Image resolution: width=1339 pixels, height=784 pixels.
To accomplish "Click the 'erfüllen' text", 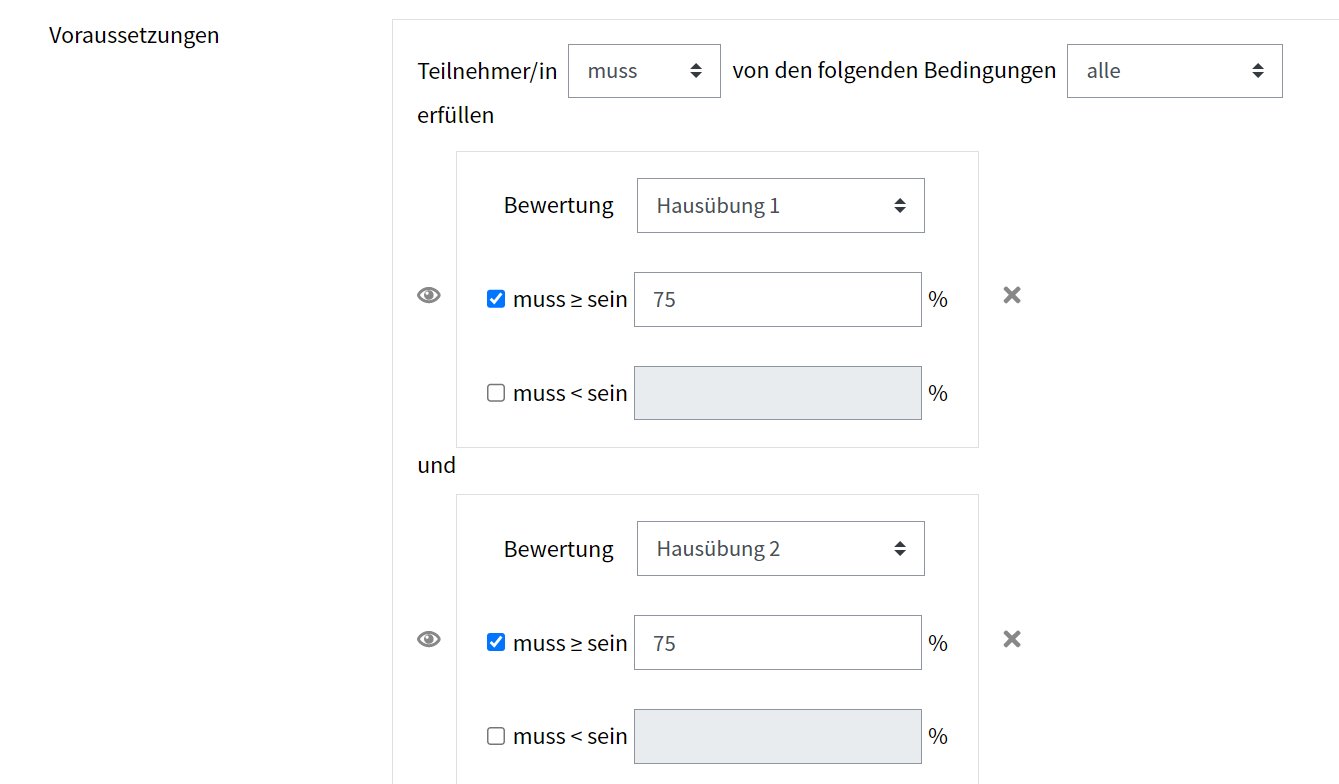I will point(456,115).
